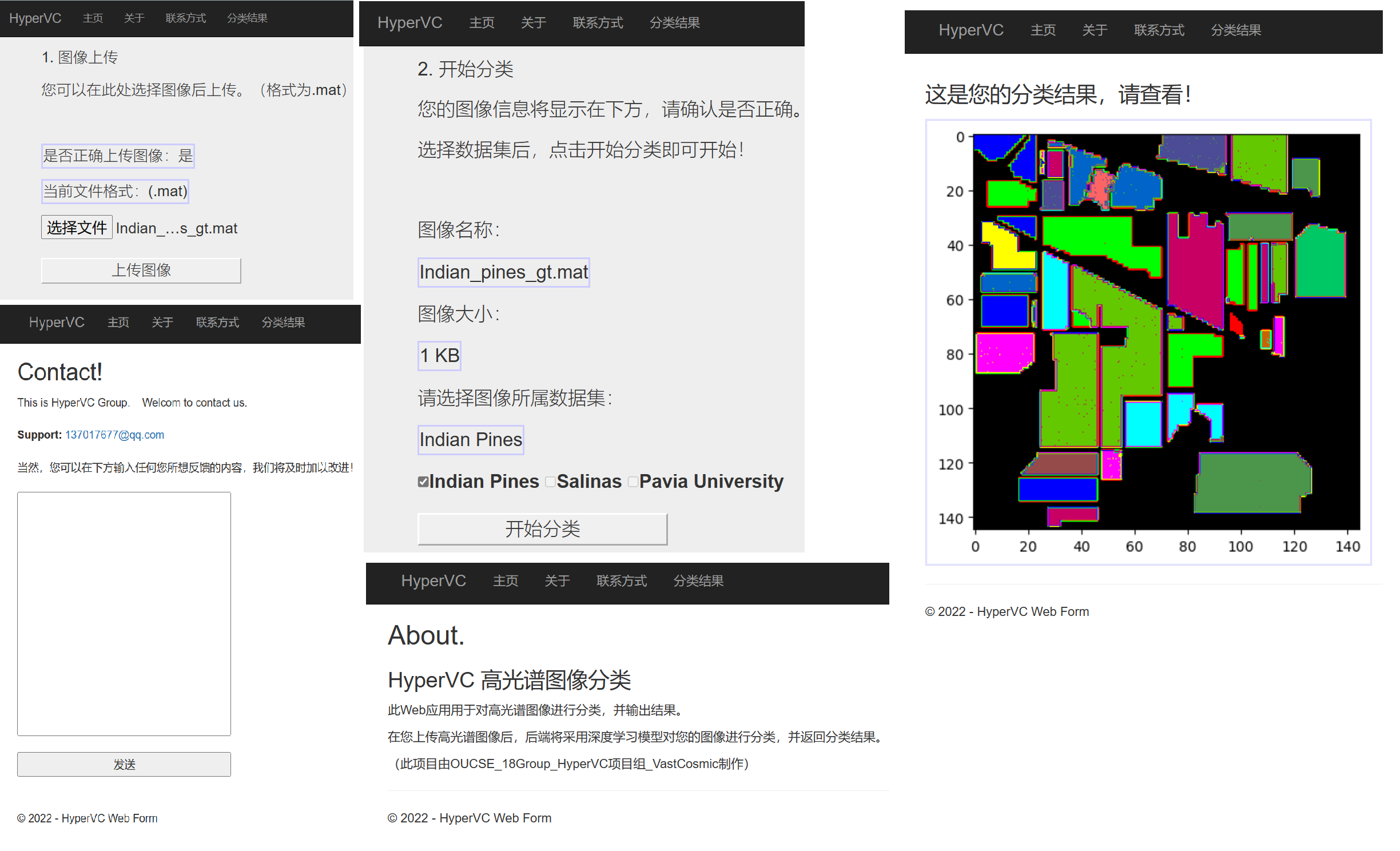The width and height of the screenshot is (1400, 851).
Task: Enable the Salinas dataset checkbox
Action: (x=550, y=482)
